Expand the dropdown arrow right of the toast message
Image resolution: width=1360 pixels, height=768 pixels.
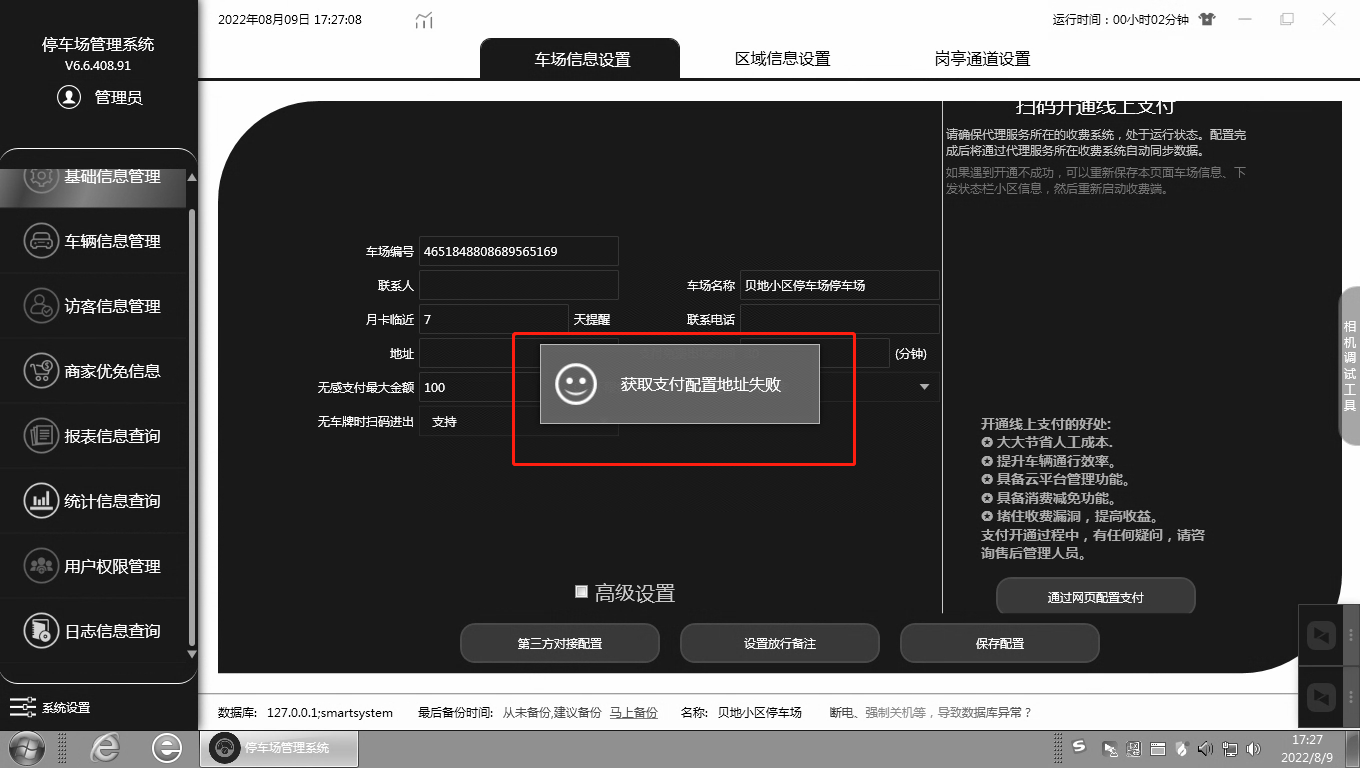tap(924, 387)
